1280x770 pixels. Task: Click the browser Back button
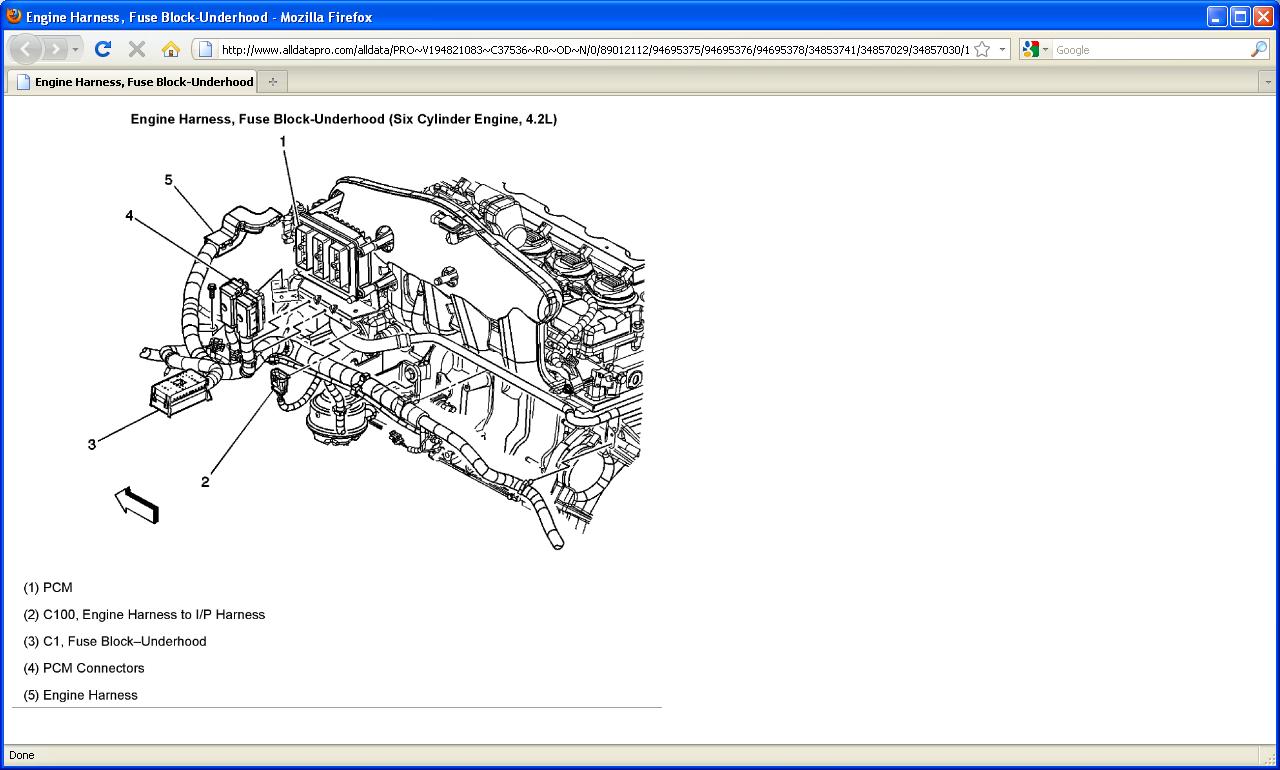25,49
